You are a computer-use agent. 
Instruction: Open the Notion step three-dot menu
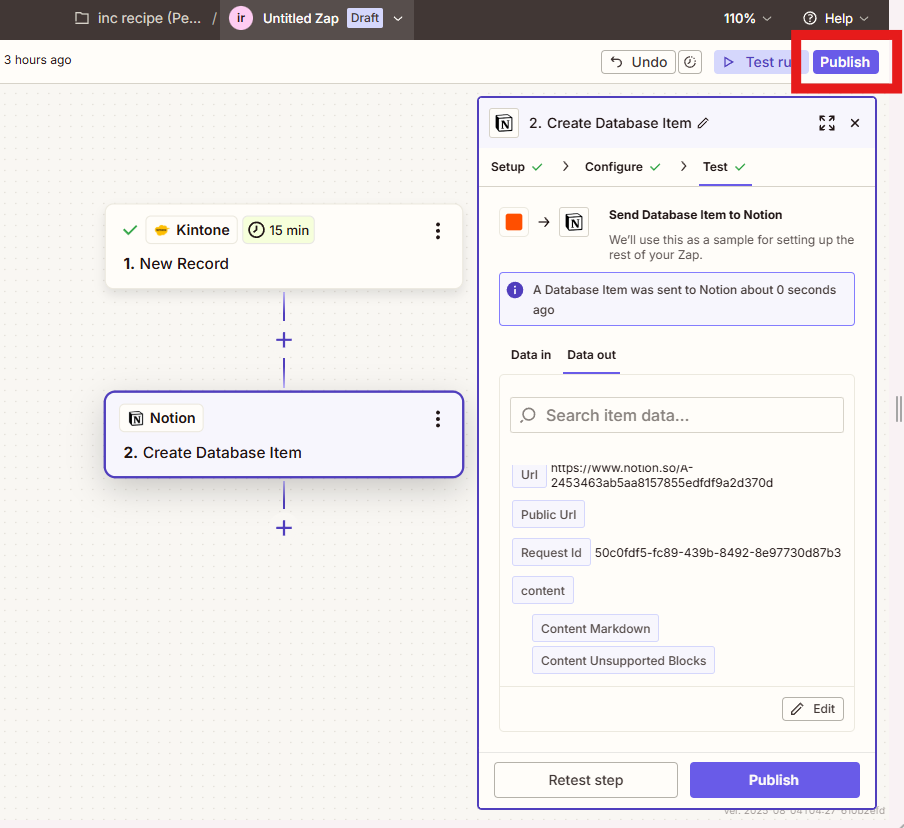(x=438, y=419)
